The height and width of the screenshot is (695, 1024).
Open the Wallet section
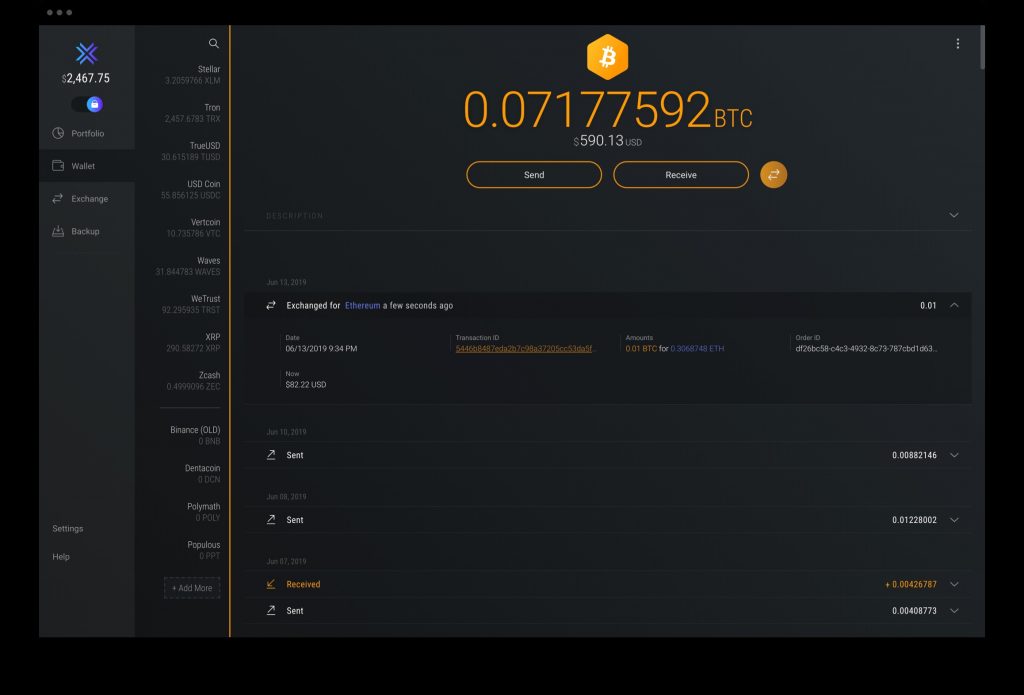coord(87,166)
